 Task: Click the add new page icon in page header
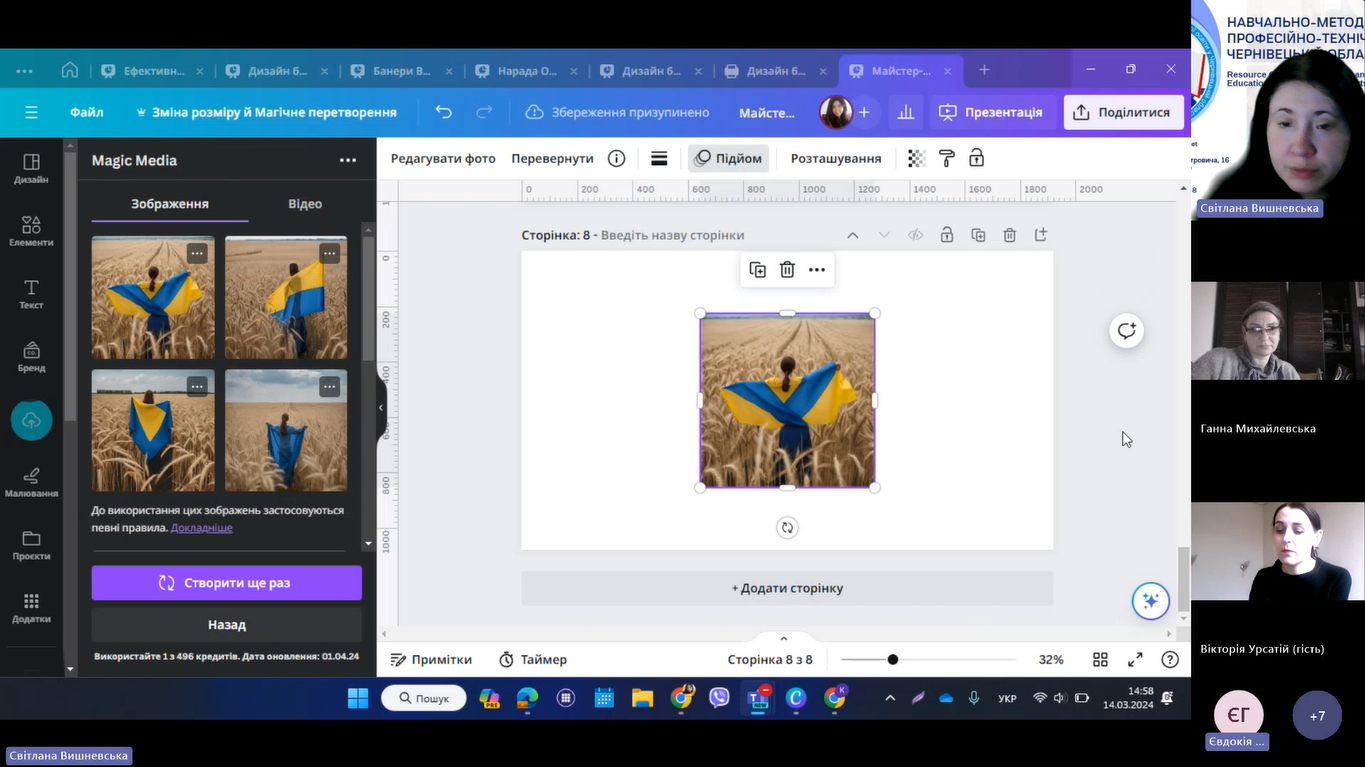pos(1041,235)
